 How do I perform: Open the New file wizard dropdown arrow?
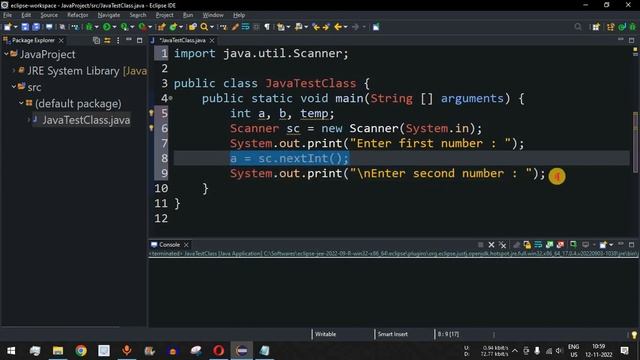(16, 27)
